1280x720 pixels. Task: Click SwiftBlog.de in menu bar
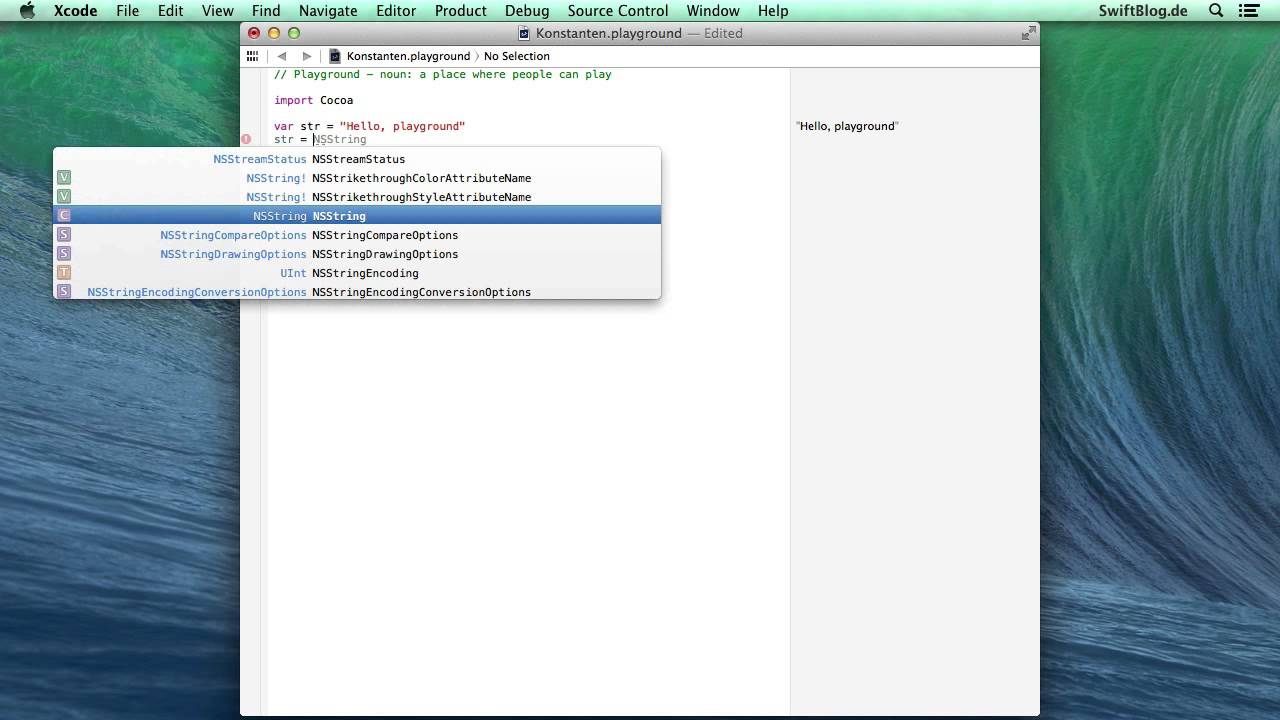click(x=1143, y=11)
